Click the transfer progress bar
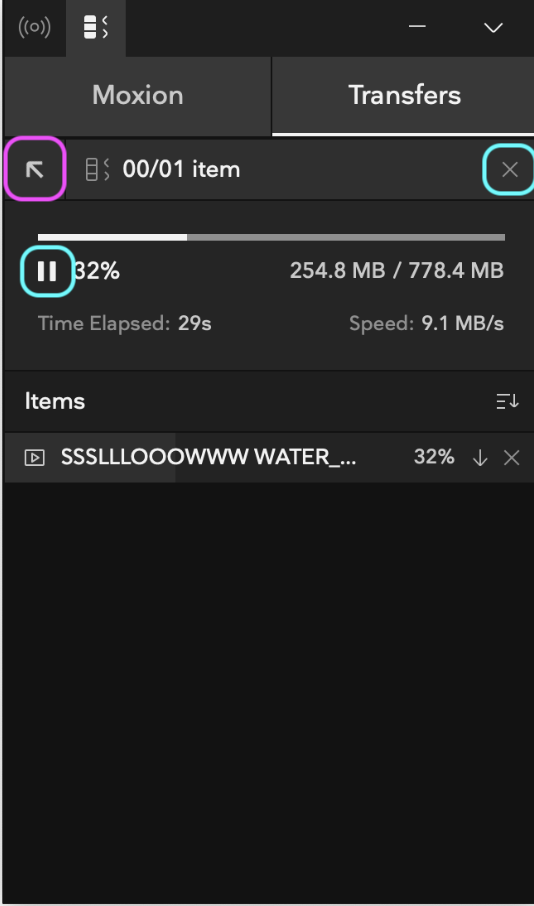The height and width of the screenshot is (906, 534). 271,237
